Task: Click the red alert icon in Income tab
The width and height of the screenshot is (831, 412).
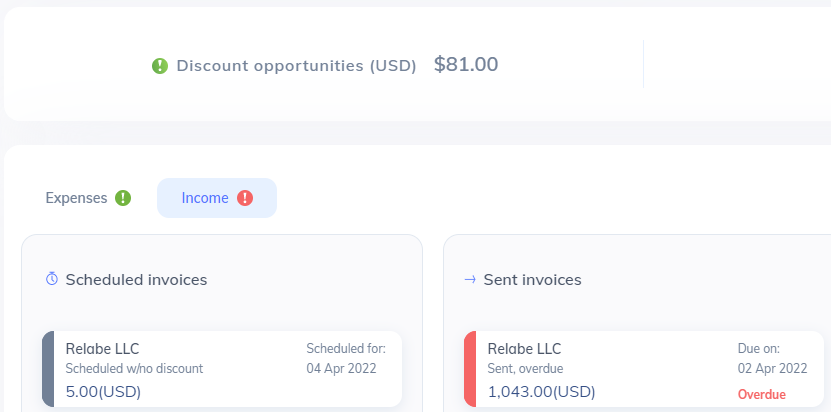Action: click(245, 198)
